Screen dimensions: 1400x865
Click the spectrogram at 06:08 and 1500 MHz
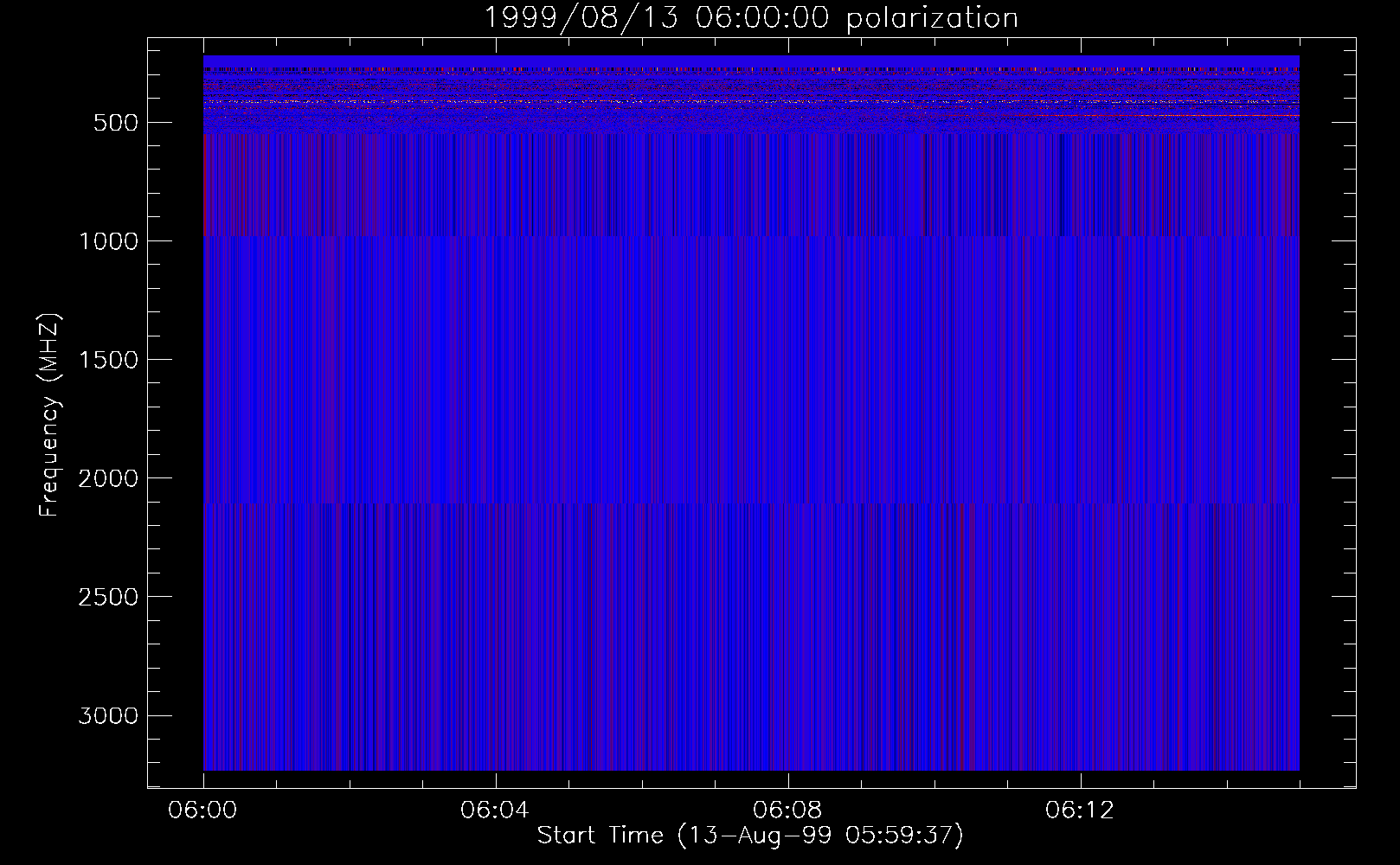point(787,359)
